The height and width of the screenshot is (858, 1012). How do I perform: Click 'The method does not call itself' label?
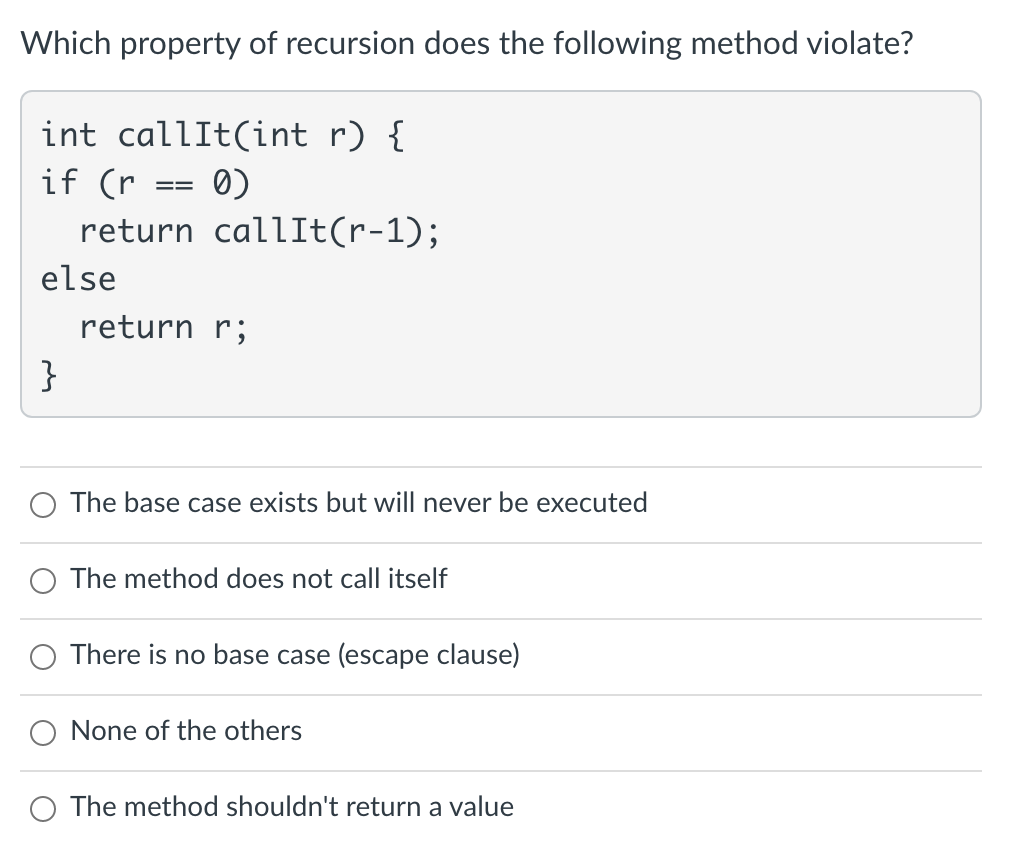[259, 578]
